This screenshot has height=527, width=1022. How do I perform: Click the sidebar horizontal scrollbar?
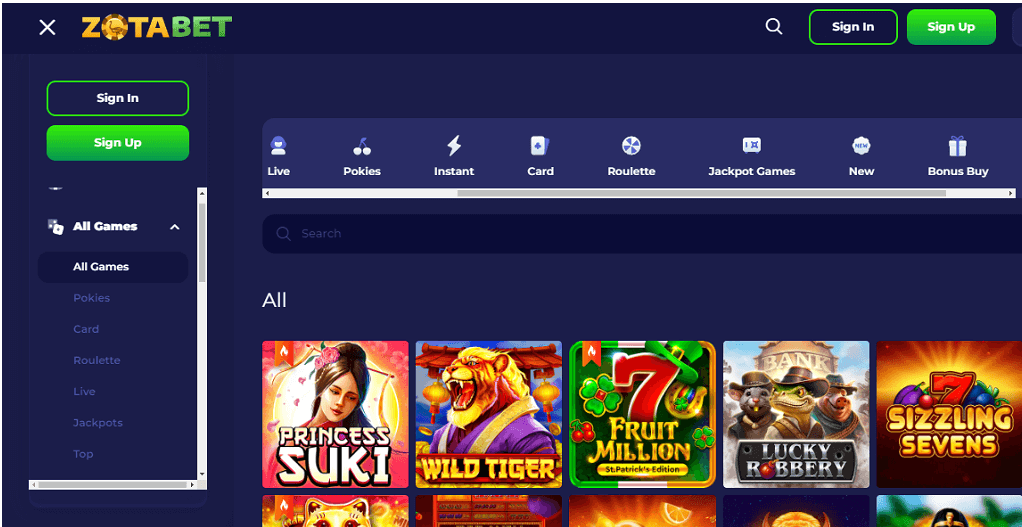(x=113, y=485)
